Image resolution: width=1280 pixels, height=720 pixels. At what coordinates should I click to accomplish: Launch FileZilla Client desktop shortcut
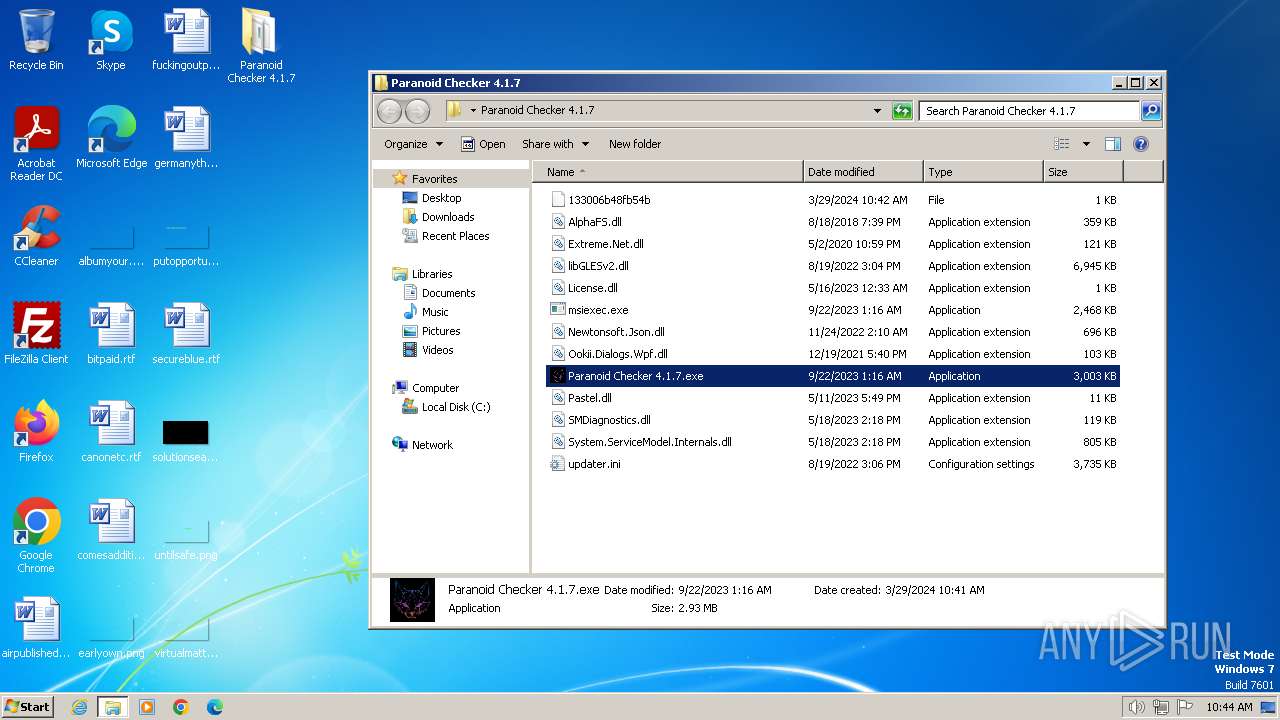coord(36,334)
